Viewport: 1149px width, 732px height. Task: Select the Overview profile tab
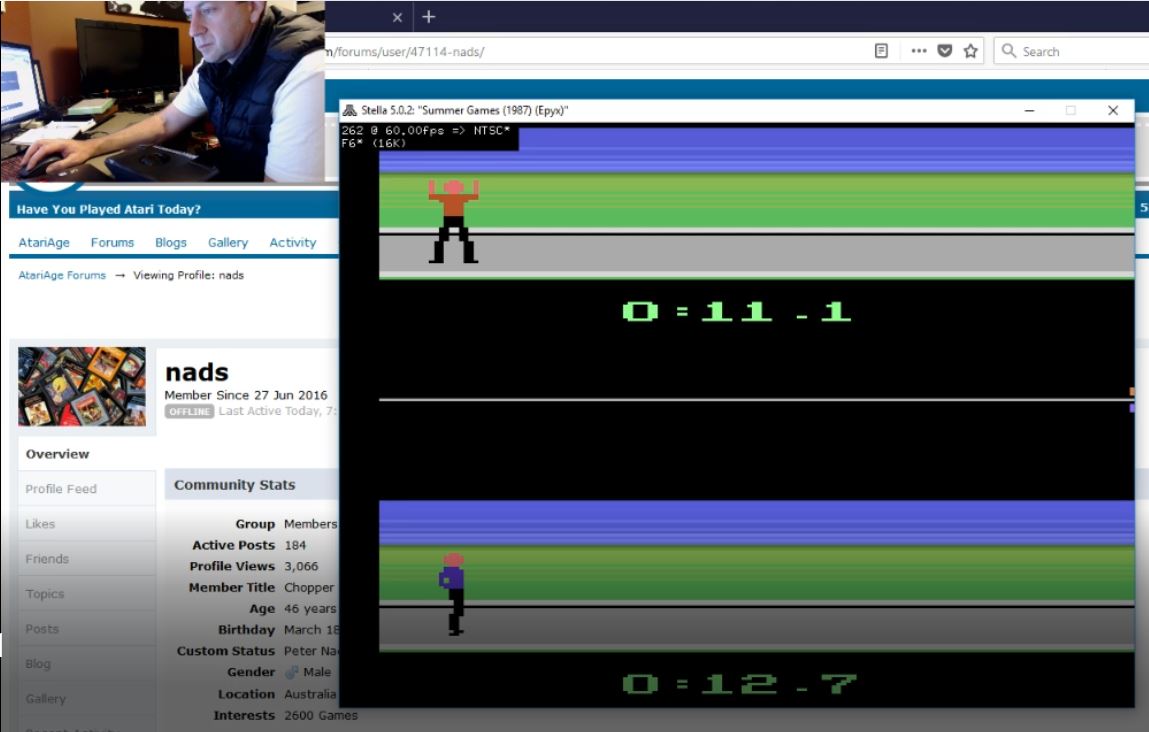(x=57, y=454)
